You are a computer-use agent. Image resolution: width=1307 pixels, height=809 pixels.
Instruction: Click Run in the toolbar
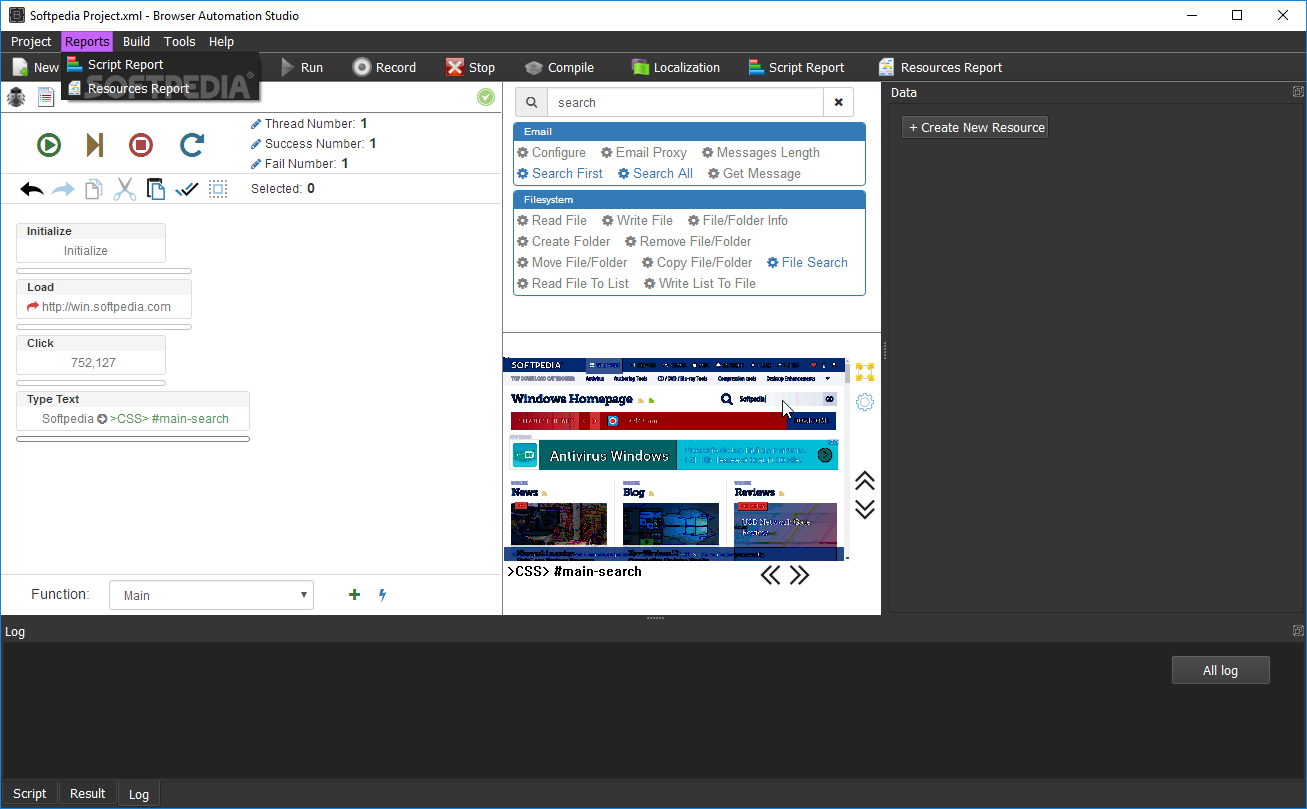301,67
